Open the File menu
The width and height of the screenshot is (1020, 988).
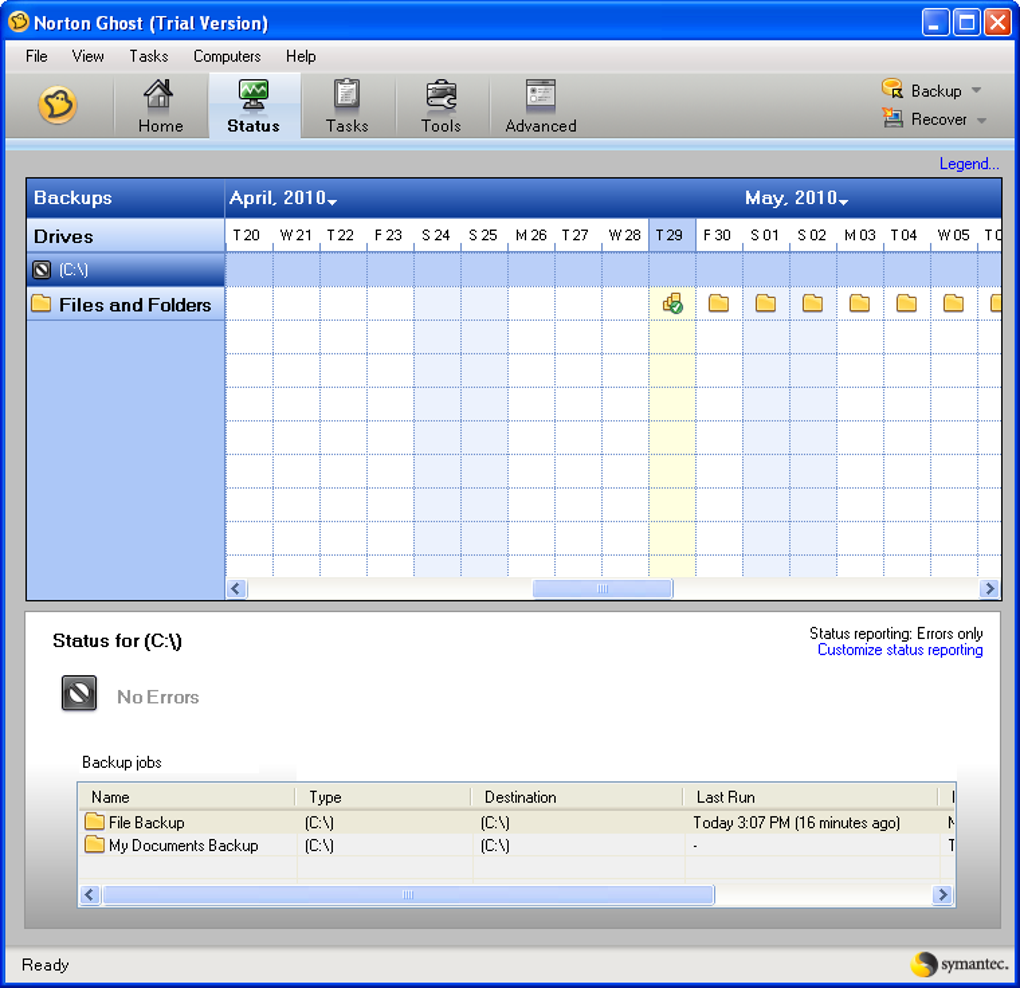click(x=36, y=57)
